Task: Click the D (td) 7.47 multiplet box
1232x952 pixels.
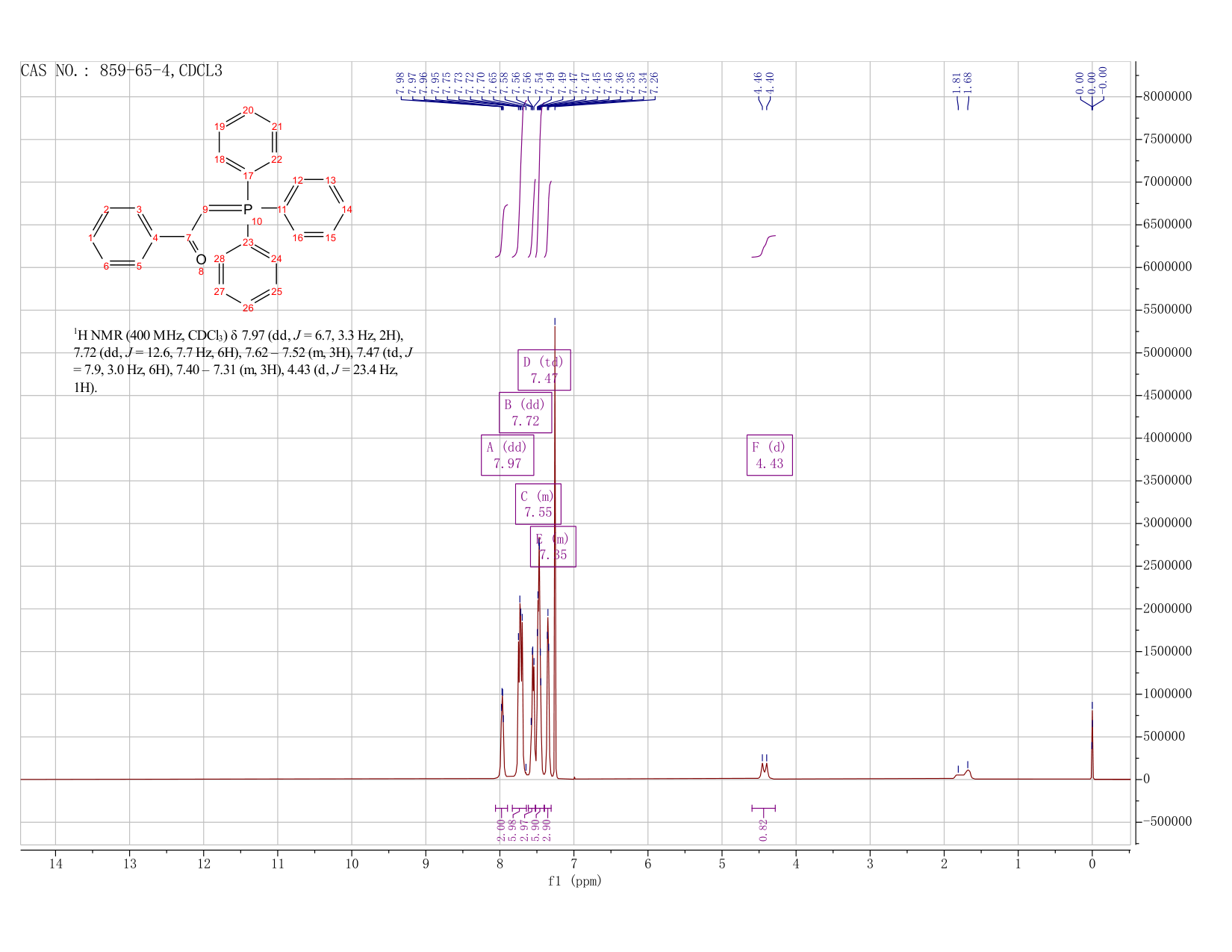Action: (544, 370)
